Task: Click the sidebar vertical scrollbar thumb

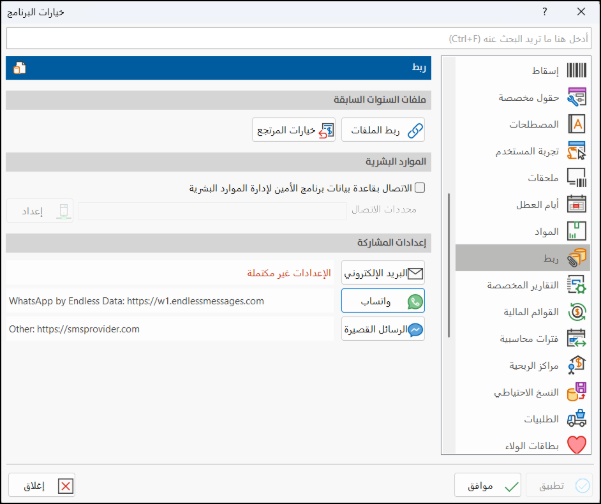Action: pyautogui.click(x=449, y=265)
